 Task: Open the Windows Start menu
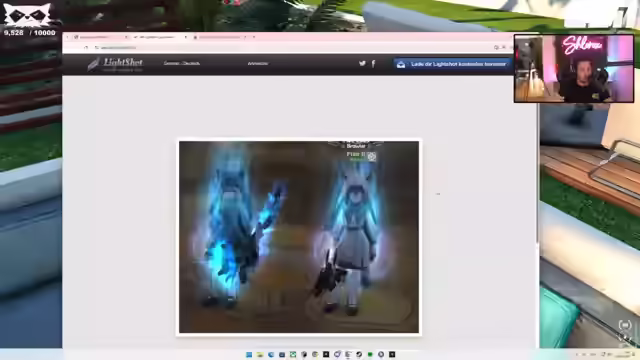click(249, 354)
